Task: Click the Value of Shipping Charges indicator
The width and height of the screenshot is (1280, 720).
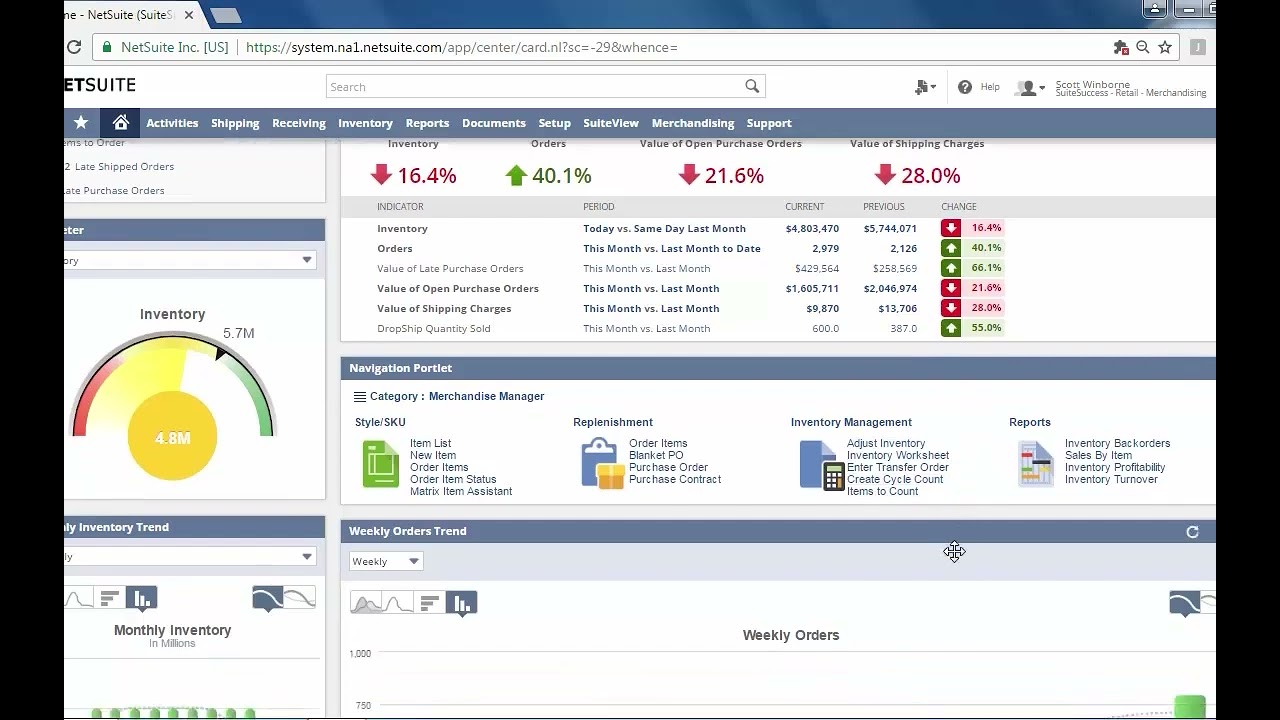Action: tap(444, 308)
